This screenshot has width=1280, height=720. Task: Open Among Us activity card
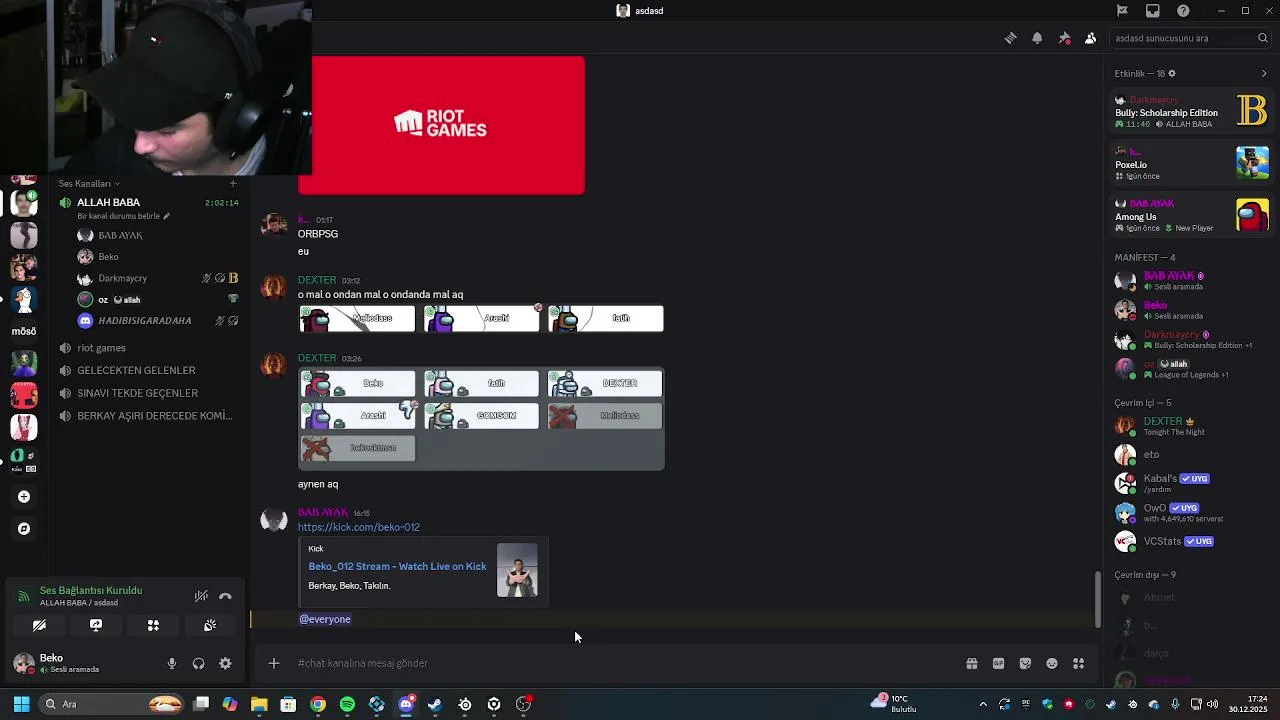tap(1191, 215)
